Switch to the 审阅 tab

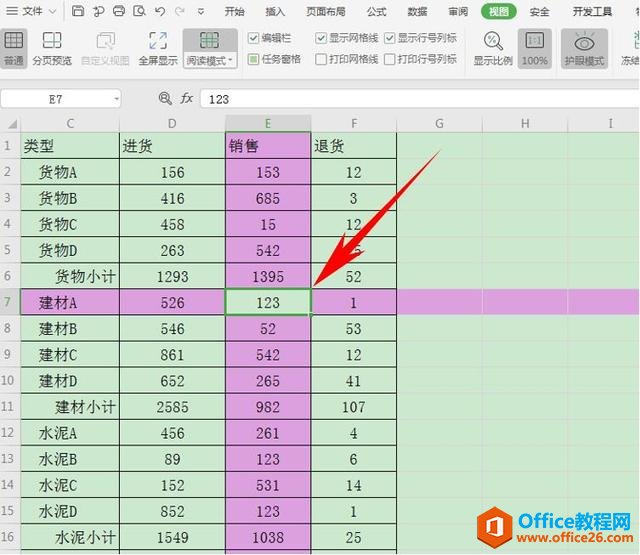tap(458, 11)
